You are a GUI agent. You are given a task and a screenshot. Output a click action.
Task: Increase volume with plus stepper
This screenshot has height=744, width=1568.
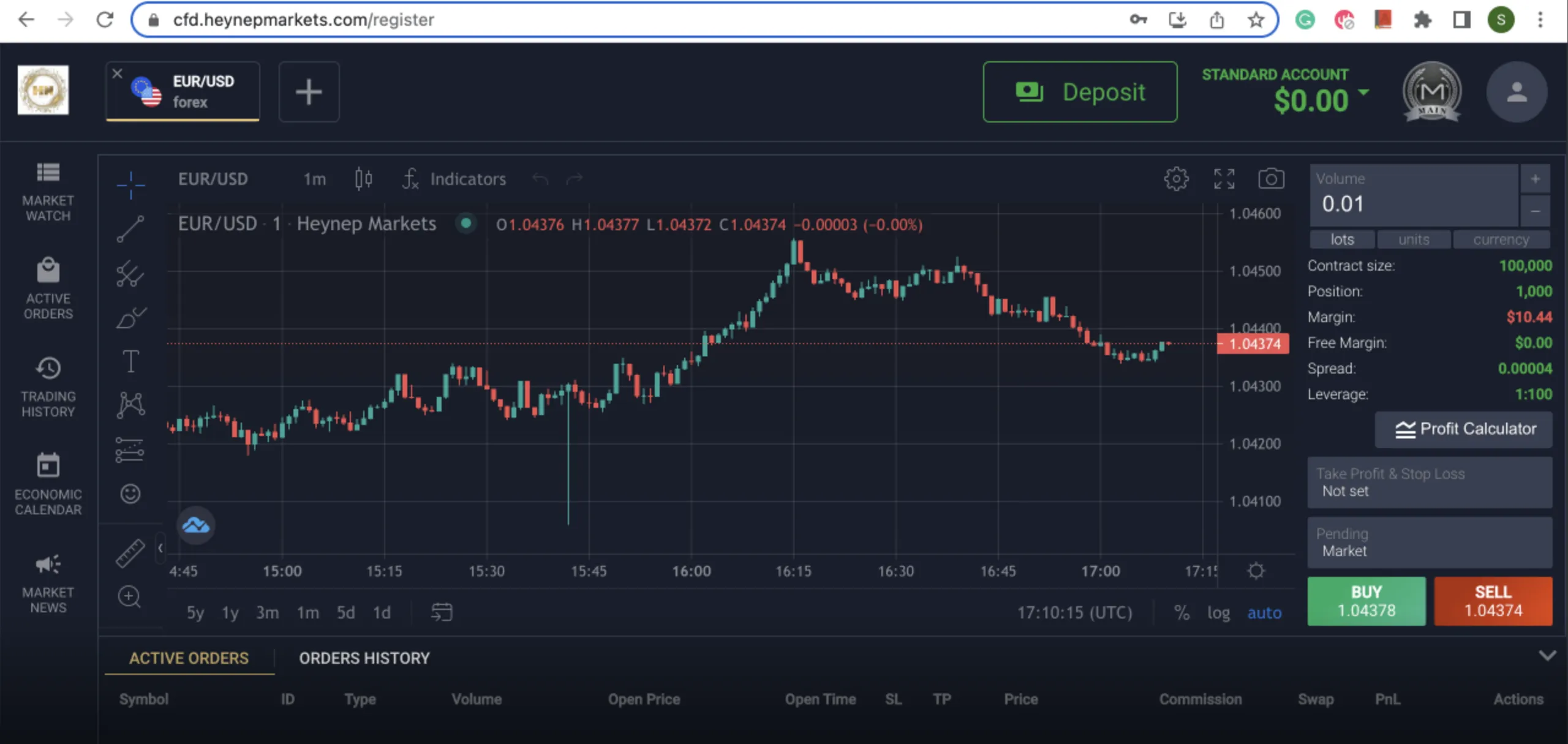(1535, 179)
